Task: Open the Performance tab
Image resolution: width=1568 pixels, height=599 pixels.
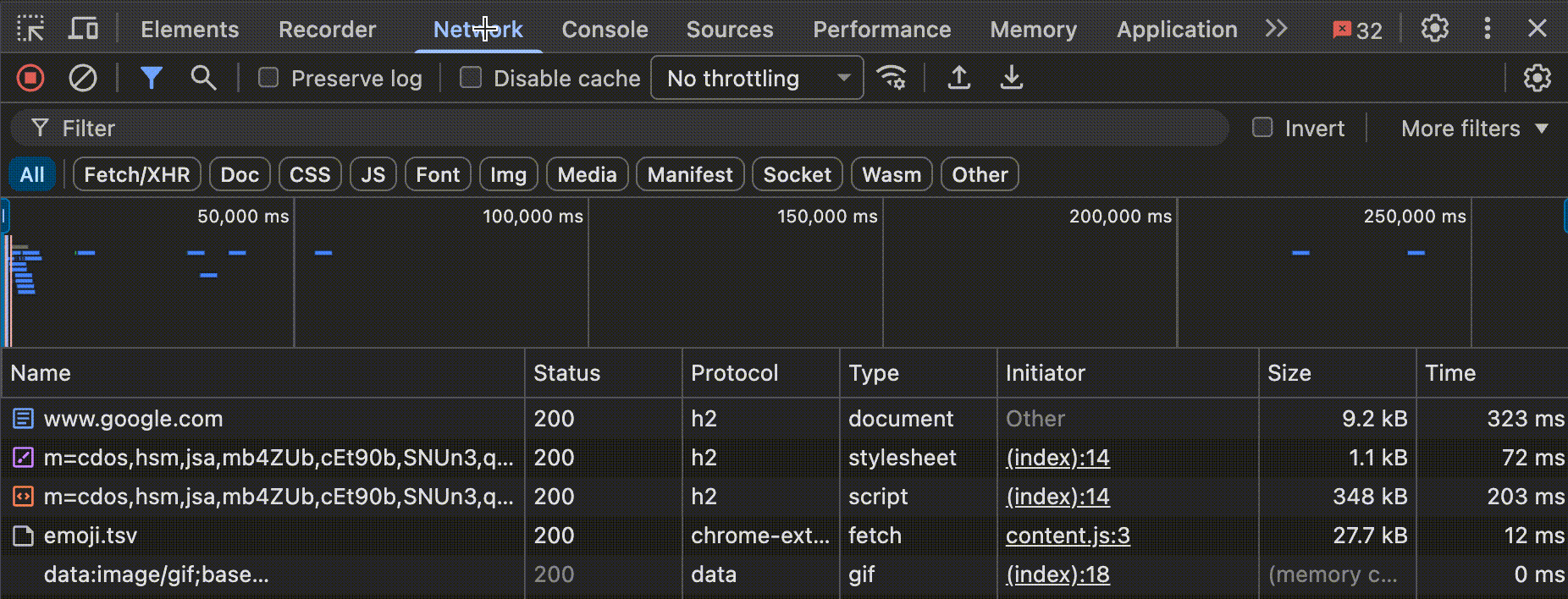Action: [881, 30]
